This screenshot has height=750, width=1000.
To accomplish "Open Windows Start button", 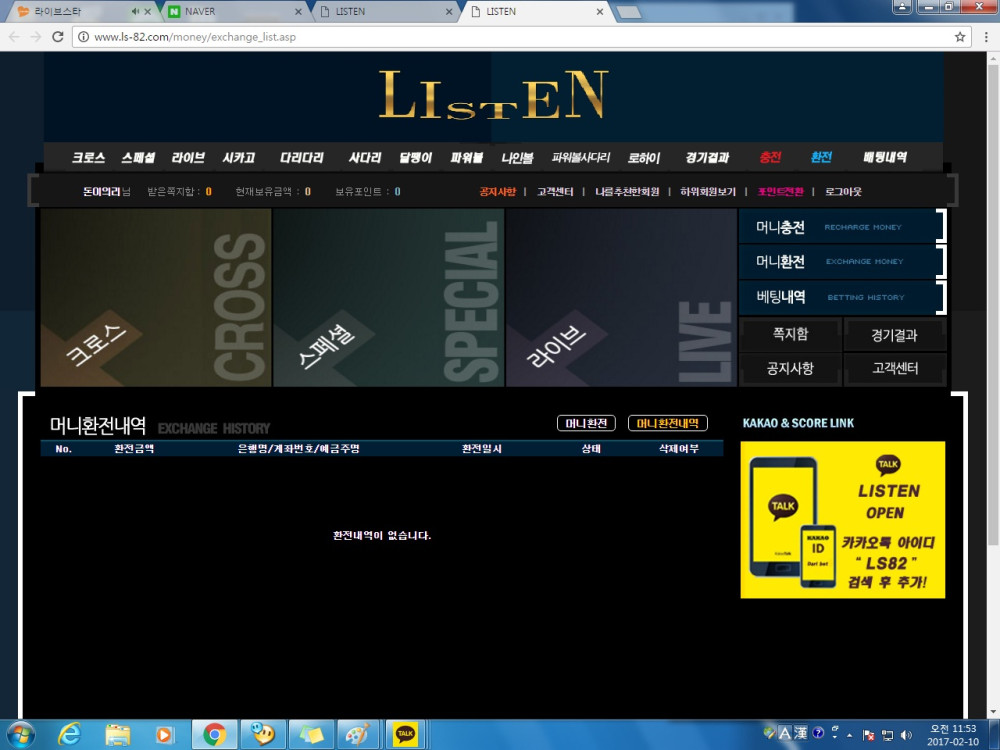I will coord(20,735).
